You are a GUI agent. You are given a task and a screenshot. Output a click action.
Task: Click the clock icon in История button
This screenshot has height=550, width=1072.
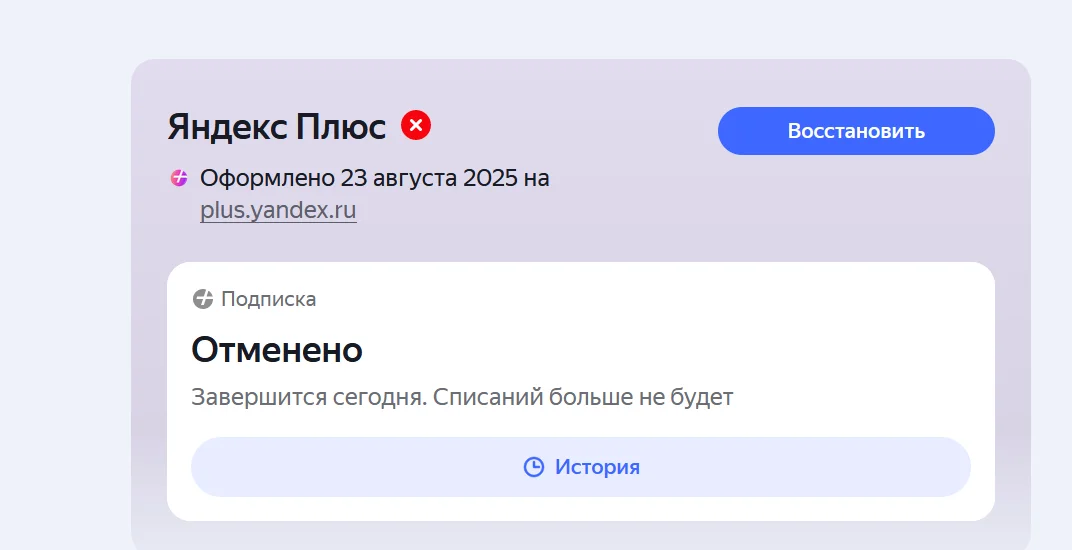pyautogui.click(x=533, y=467)
